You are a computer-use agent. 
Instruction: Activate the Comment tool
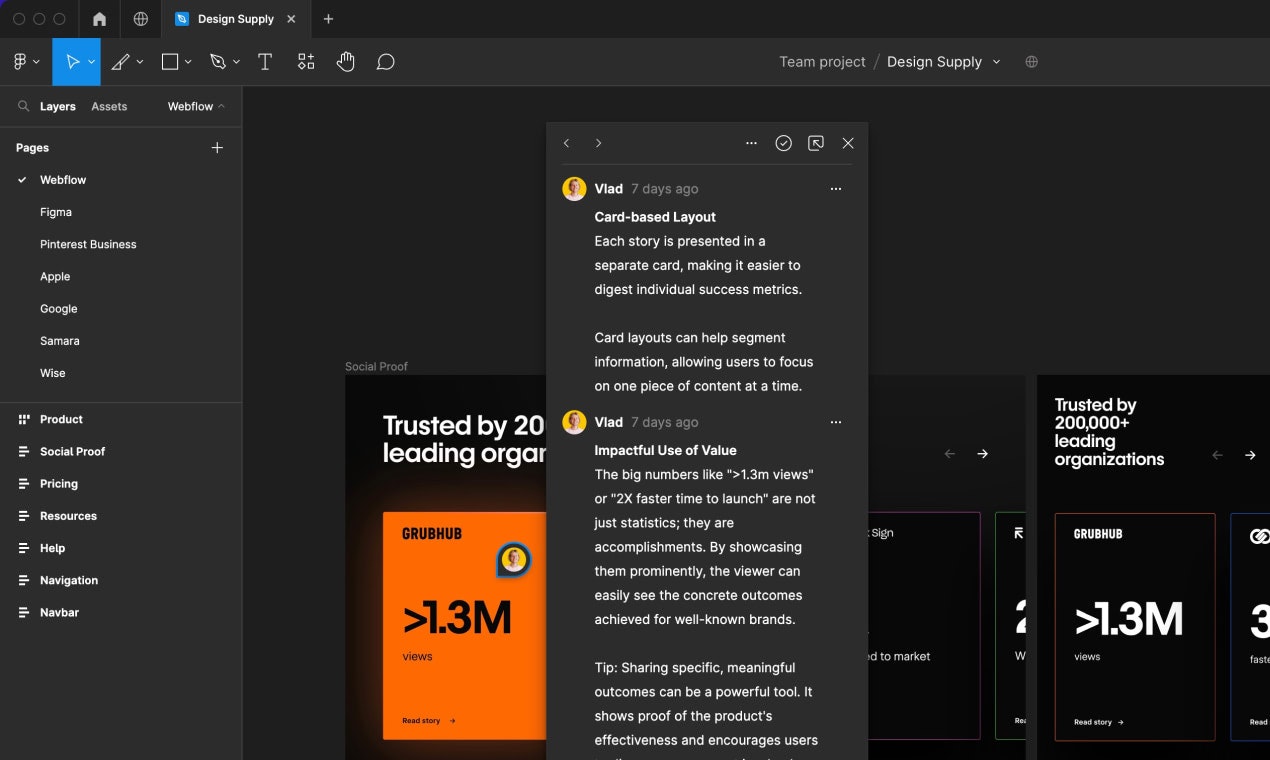[x=385, y=62]
